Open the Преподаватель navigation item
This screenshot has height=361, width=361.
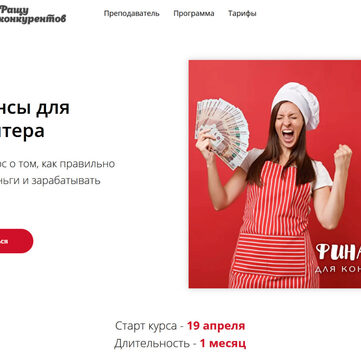click(132, 13)
